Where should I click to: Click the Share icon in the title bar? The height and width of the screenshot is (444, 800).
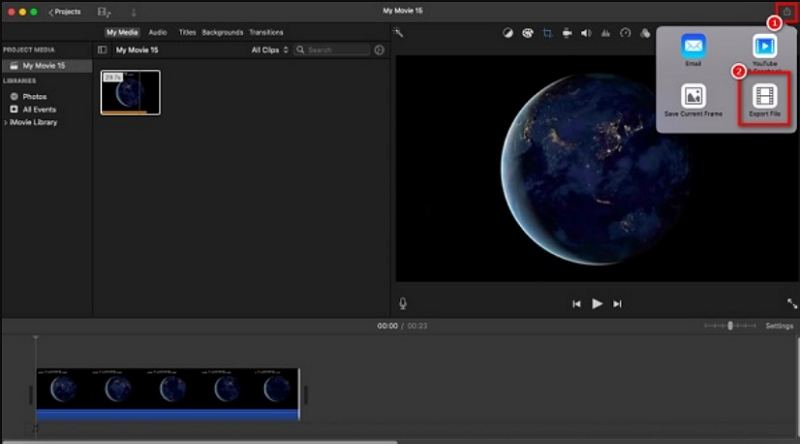click(x=787, y=12)
